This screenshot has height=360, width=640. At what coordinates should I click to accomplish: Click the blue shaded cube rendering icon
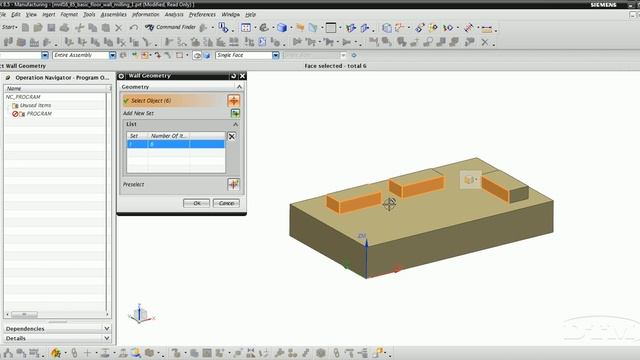point(282,27)
